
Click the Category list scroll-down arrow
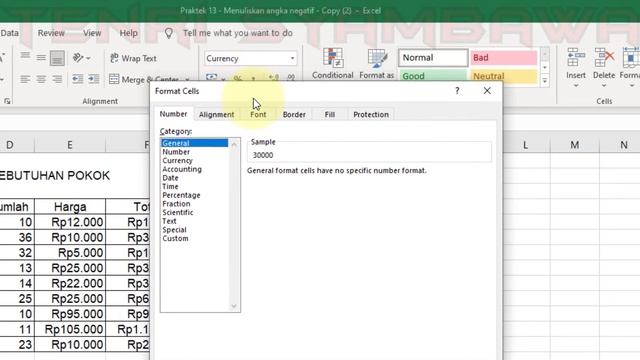coord(234,306)
